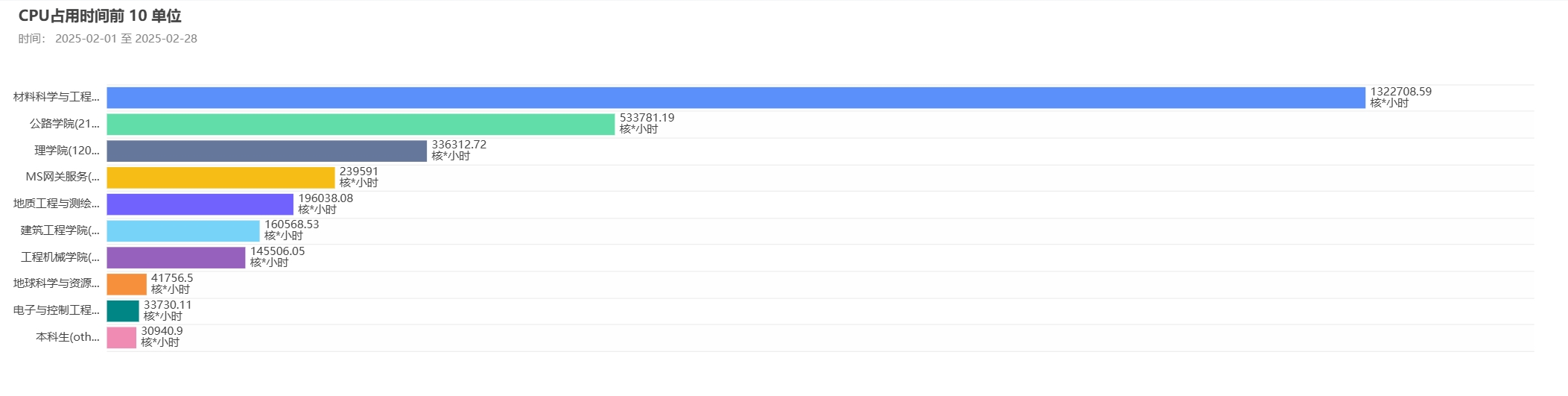Click the 239591 value label

tap(359, 172)
